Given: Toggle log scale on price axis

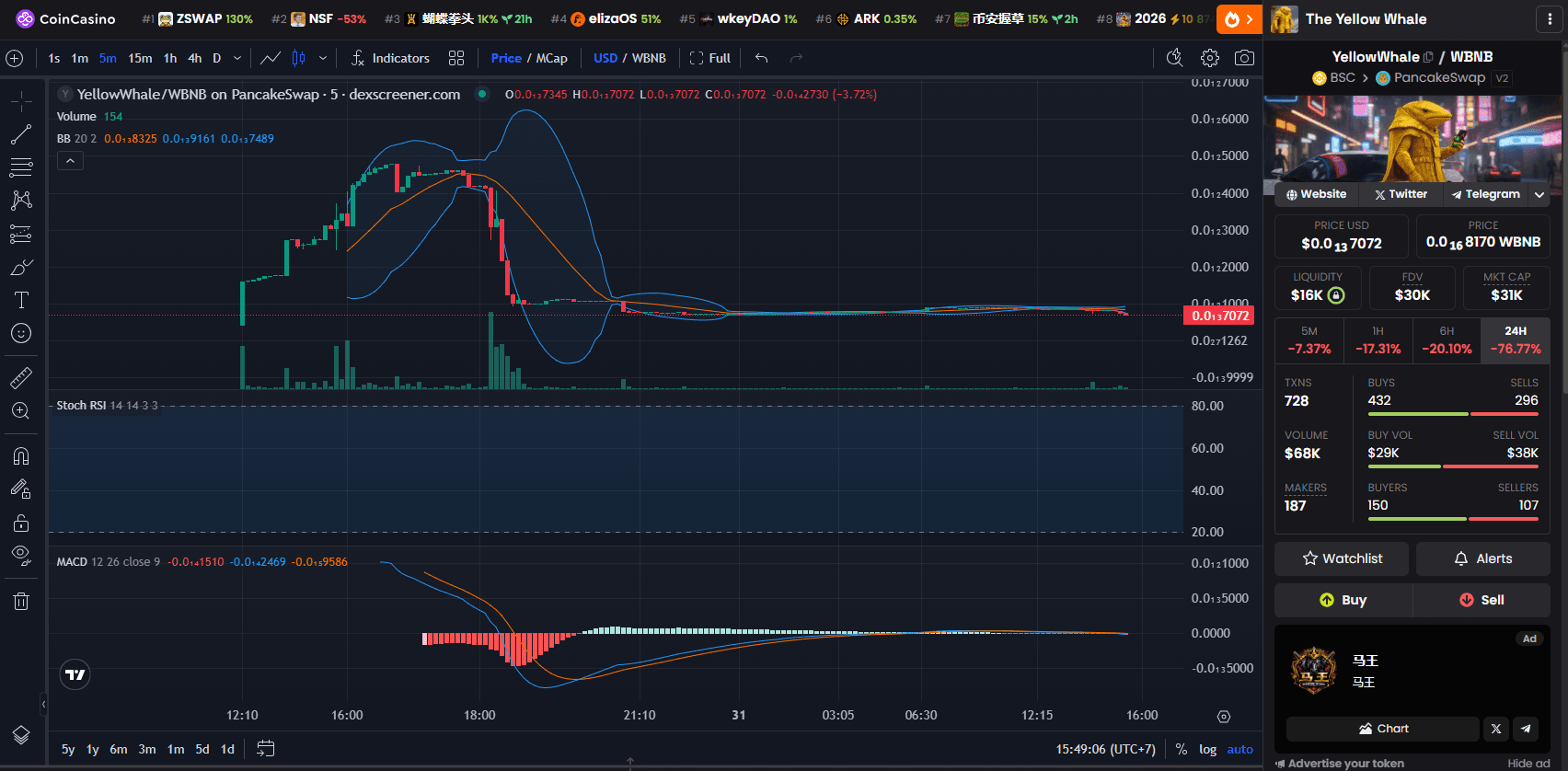Looking at the screenshot, I should click(1207, 749).
